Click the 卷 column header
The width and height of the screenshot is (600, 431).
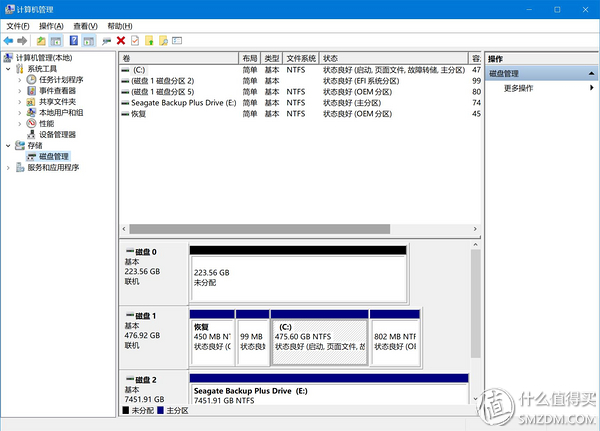click(x=179, y=58)
